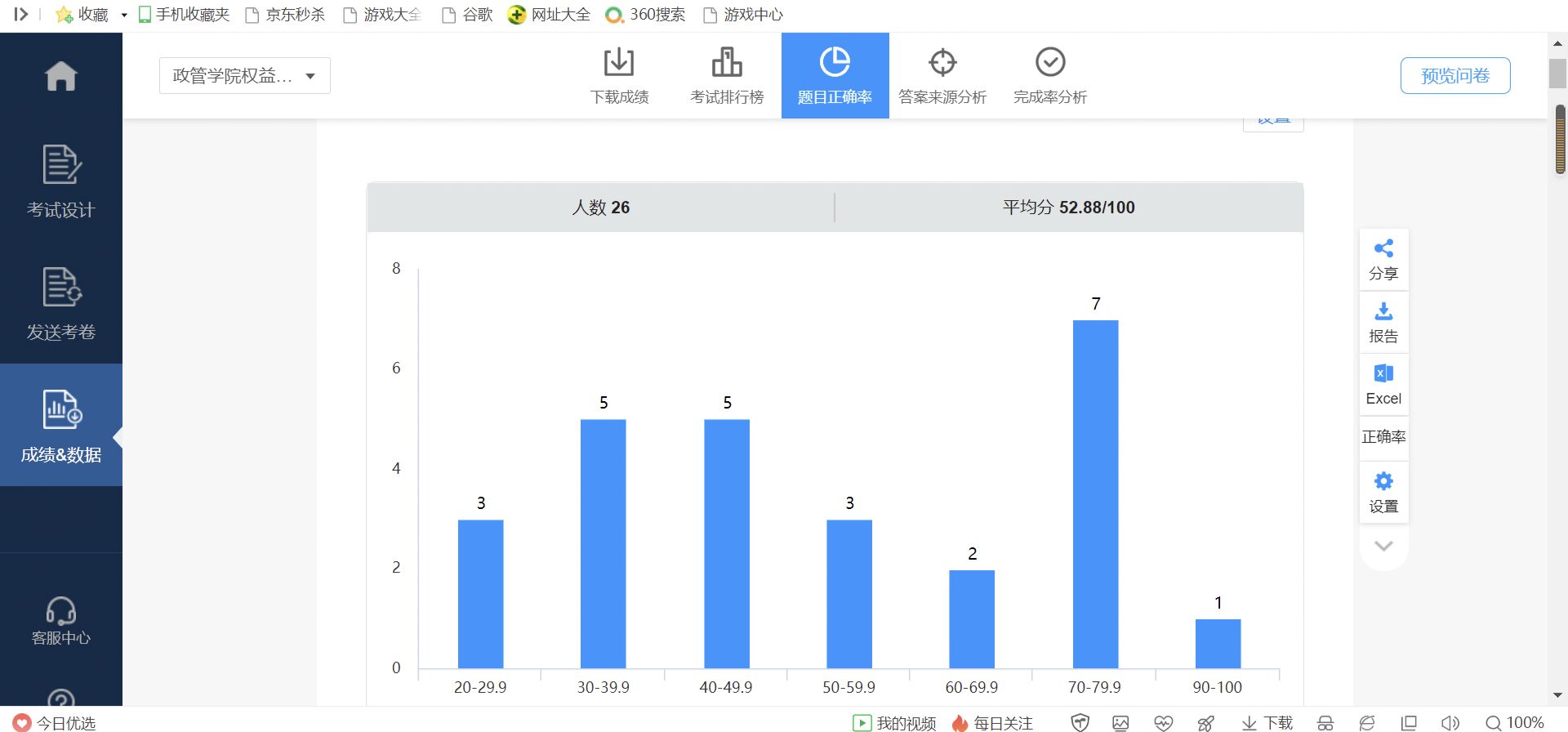Download the 报告 report
This screenshot has height=732, width=1568.
1383,322
